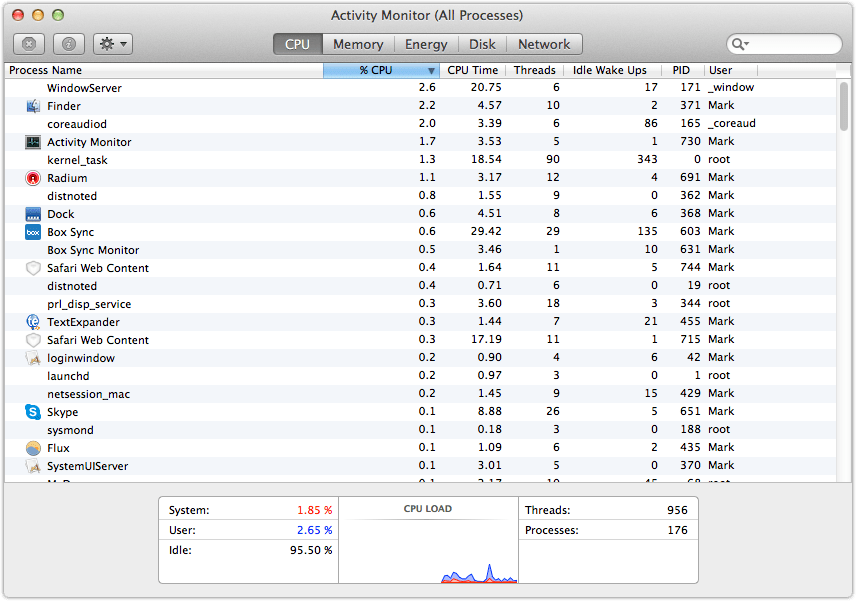Click inside the search field

coord(784,44)
